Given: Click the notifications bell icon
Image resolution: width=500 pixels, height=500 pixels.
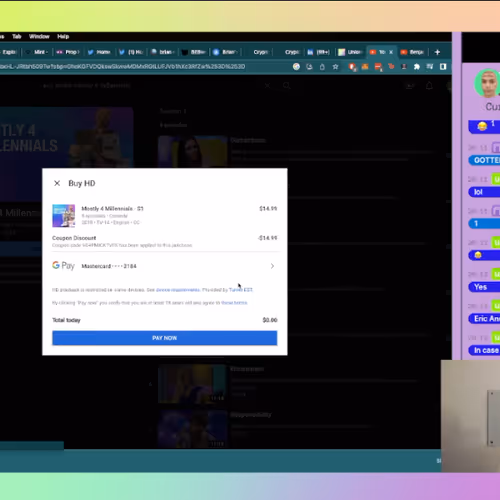Looking at the screenshot, I should click(429, 86).
